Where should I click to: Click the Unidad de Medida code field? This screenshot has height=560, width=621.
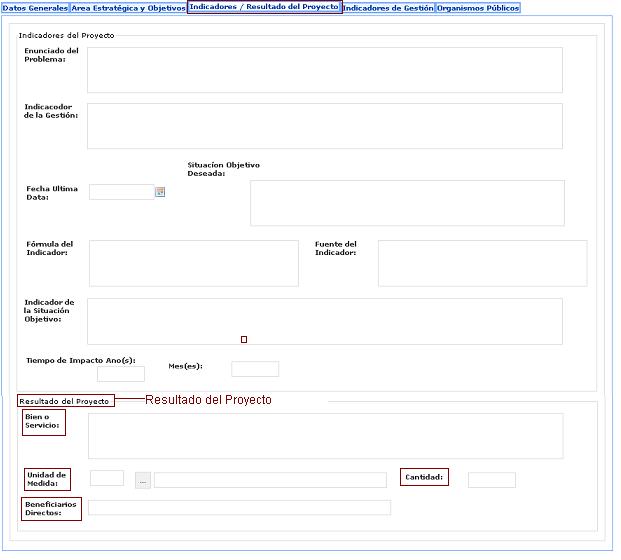[107, 479]
